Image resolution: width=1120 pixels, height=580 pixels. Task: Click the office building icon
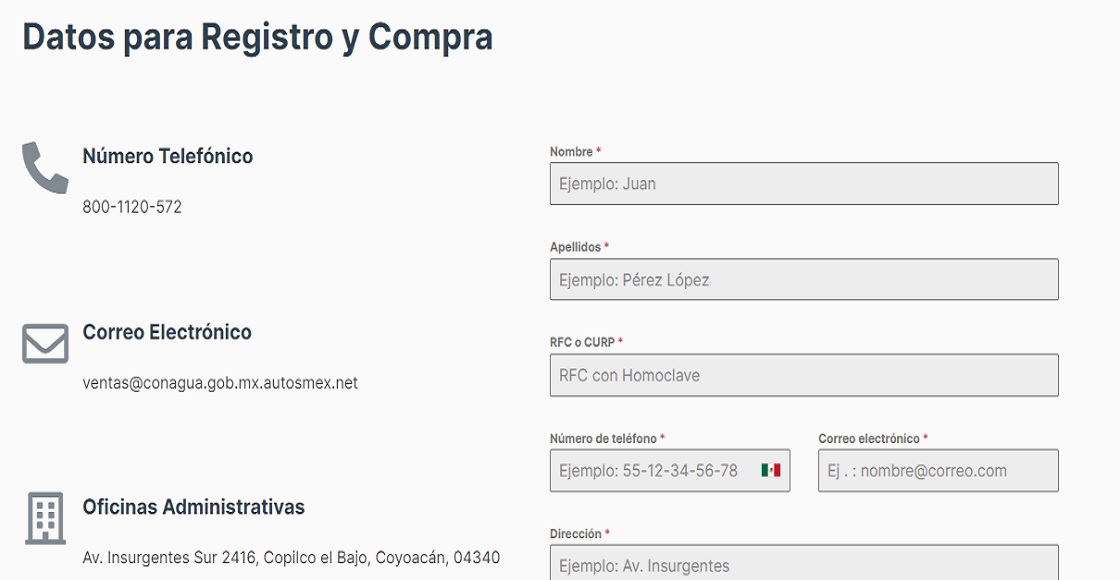(45, 518)
